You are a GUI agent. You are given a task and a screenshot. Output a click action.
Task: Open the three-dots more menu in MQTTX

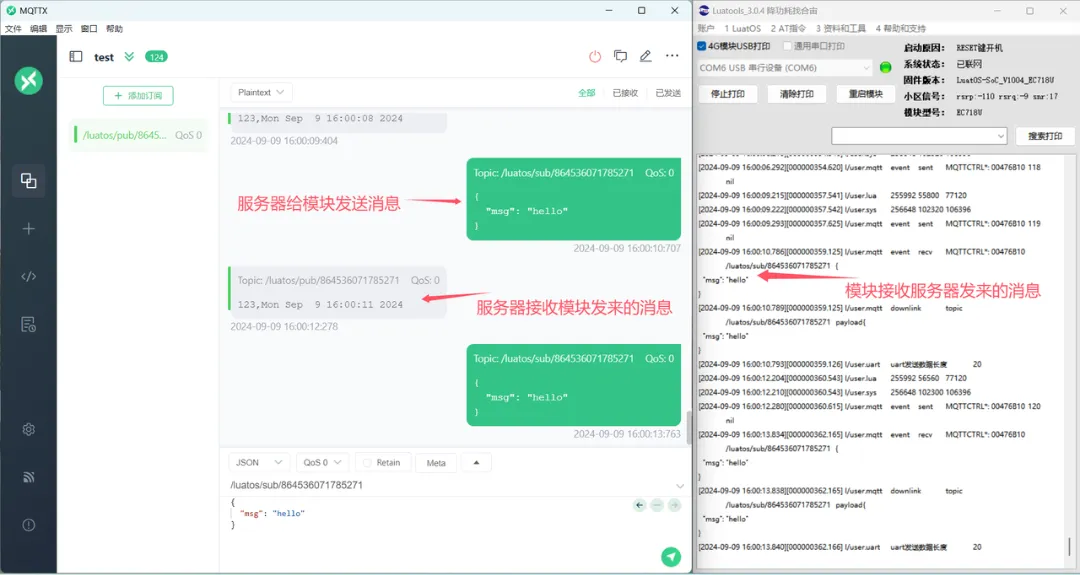tap(672, 56)
